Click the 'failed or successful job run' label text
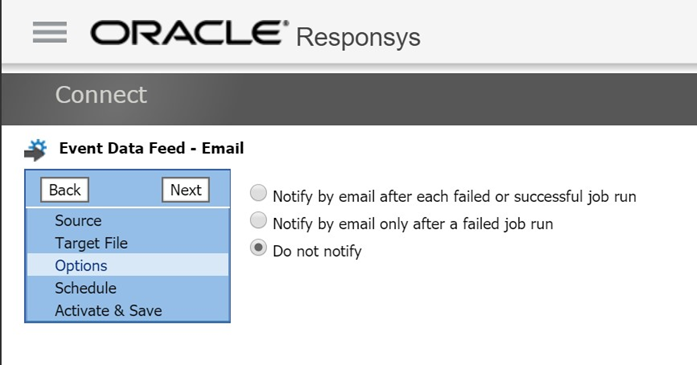This screenshot has height=365, width=697. [540, 197]
